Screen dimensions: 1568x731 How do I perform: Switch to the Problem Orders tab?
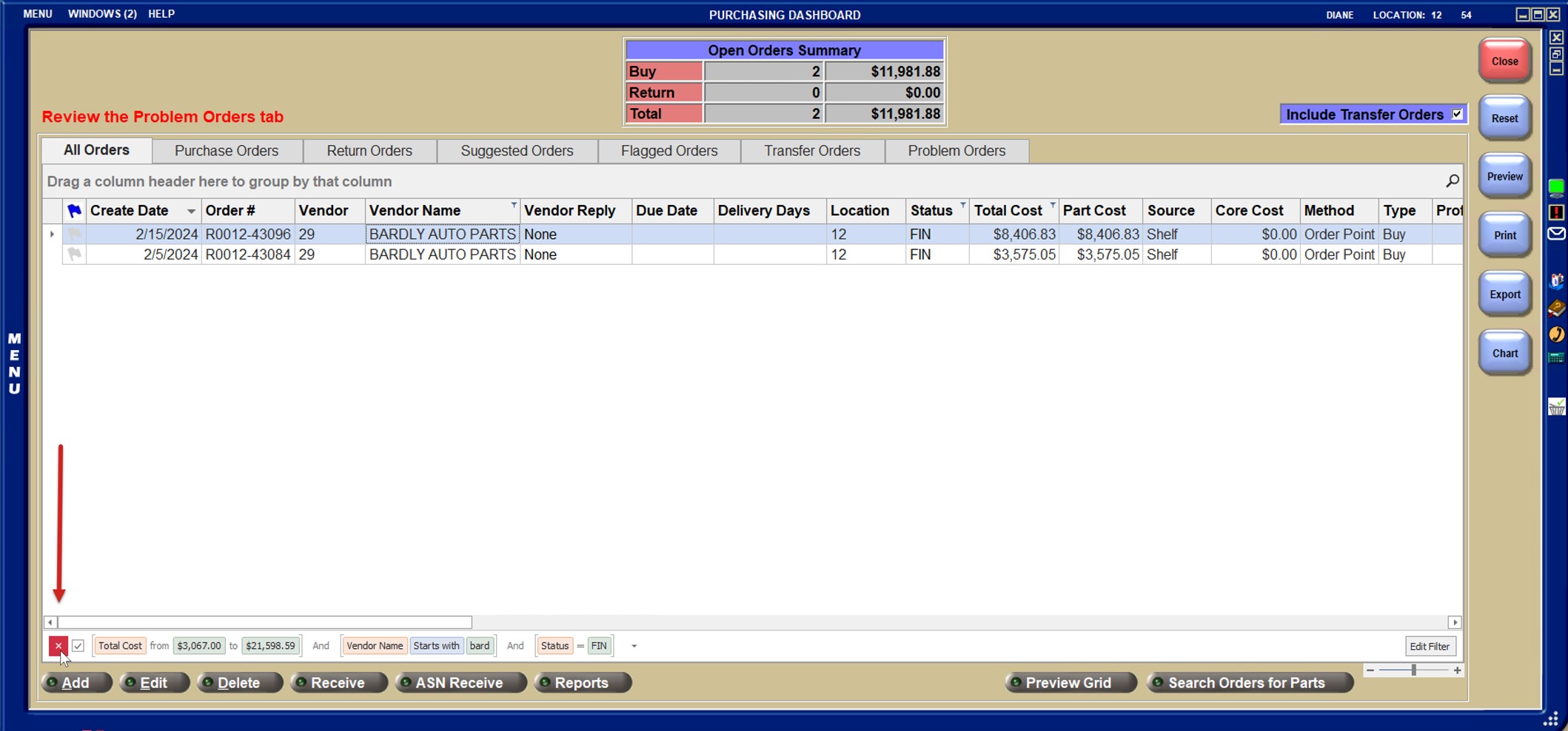pos(956,151)
